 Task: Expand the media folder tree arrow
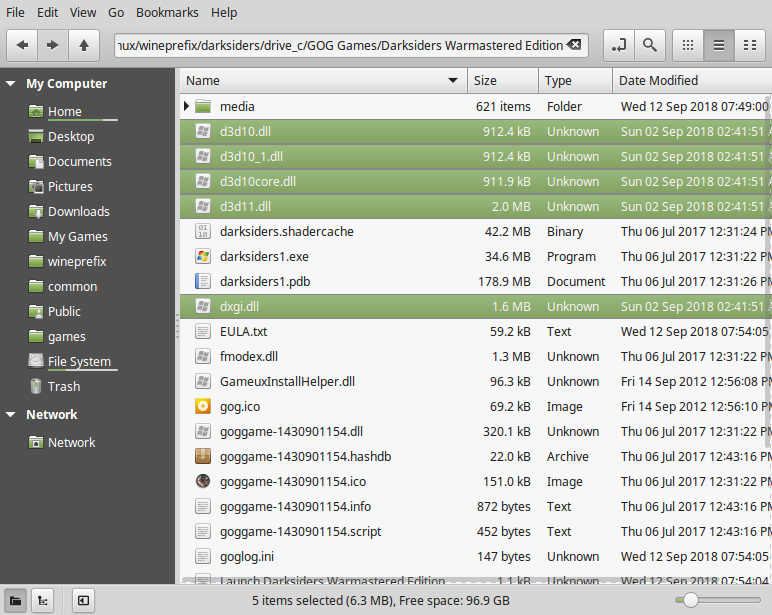[x=186, y=106]
